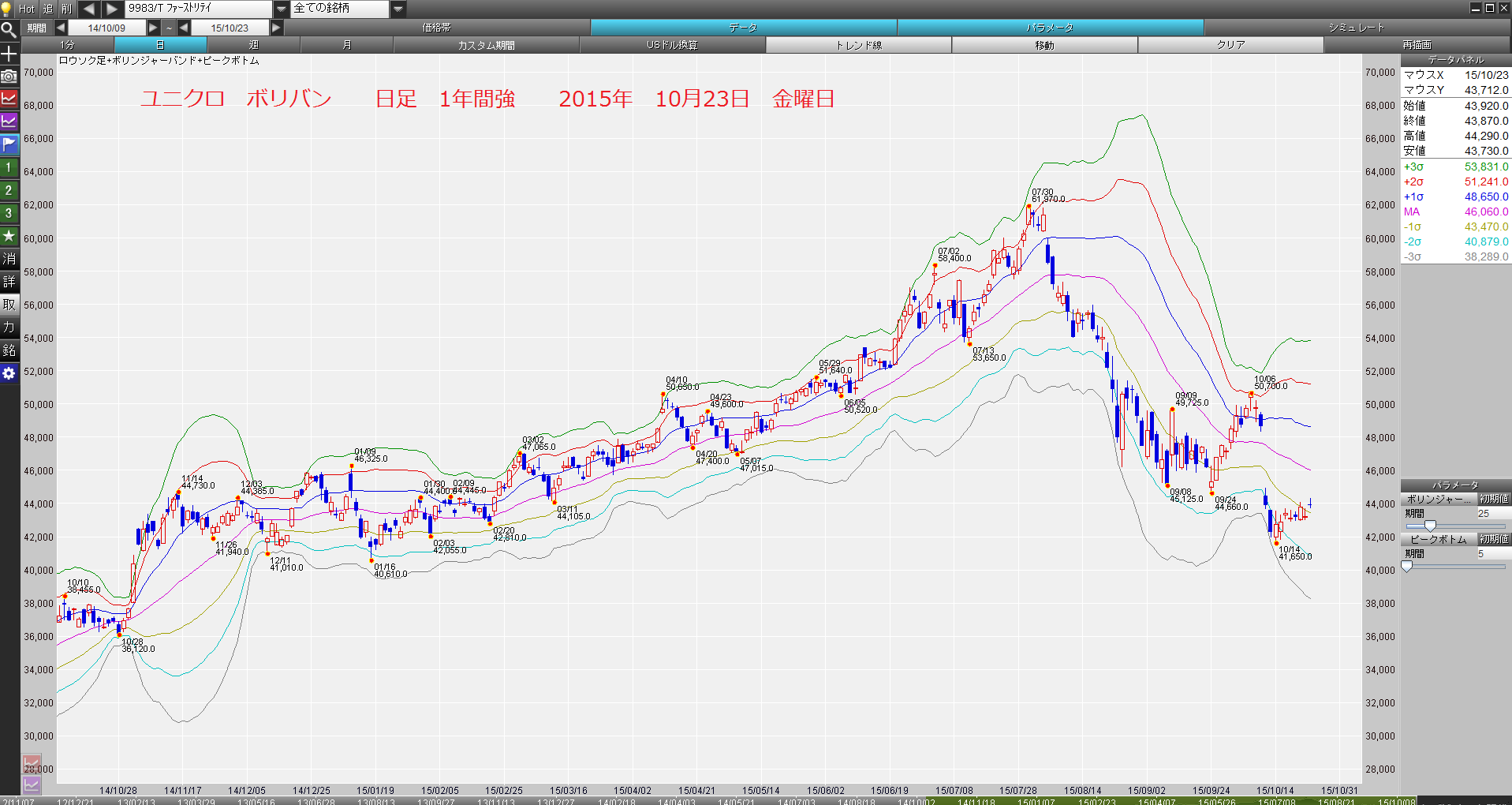This screenshot has height=805, width=1512.
Task: Click the magnifier search icon
Action: pyautogui.click(x=9, y=30)
